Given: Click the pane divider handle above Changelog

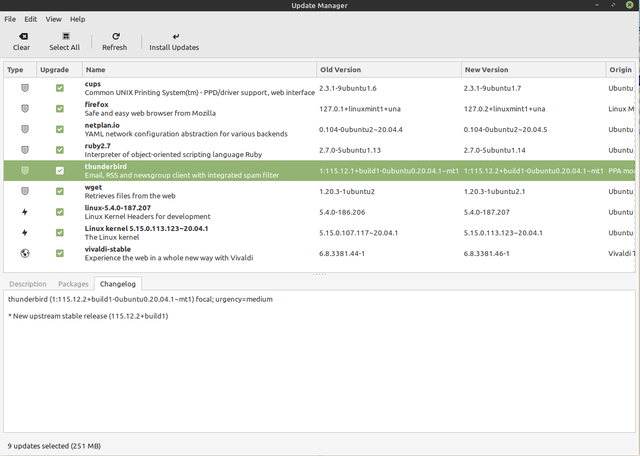Looking at the screenshot, I should tap(319, 274).
